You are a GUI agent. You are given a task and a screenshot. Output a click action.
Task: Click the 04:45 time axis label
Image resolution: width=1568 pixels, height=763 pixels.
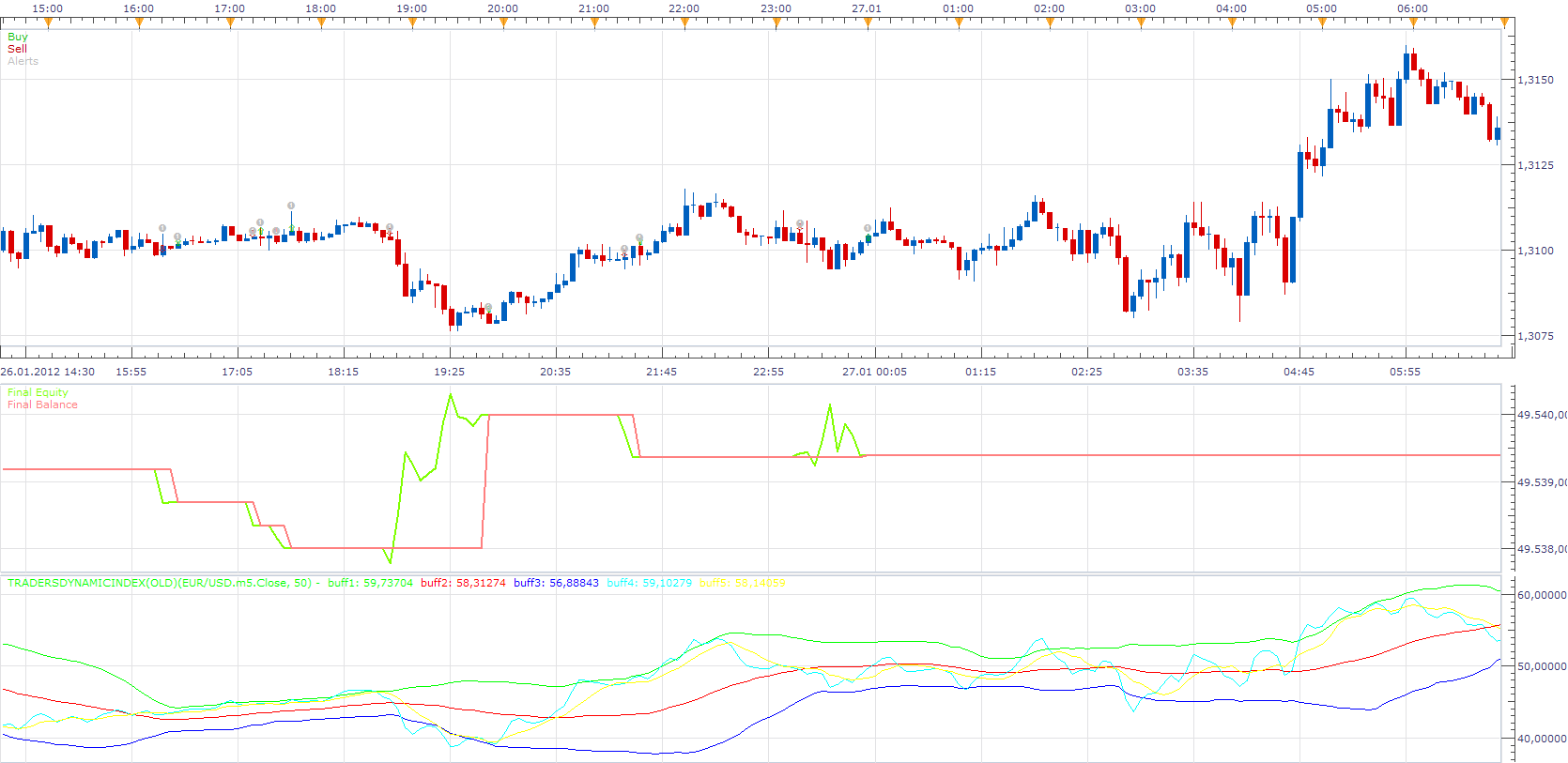coord(1299,372)
